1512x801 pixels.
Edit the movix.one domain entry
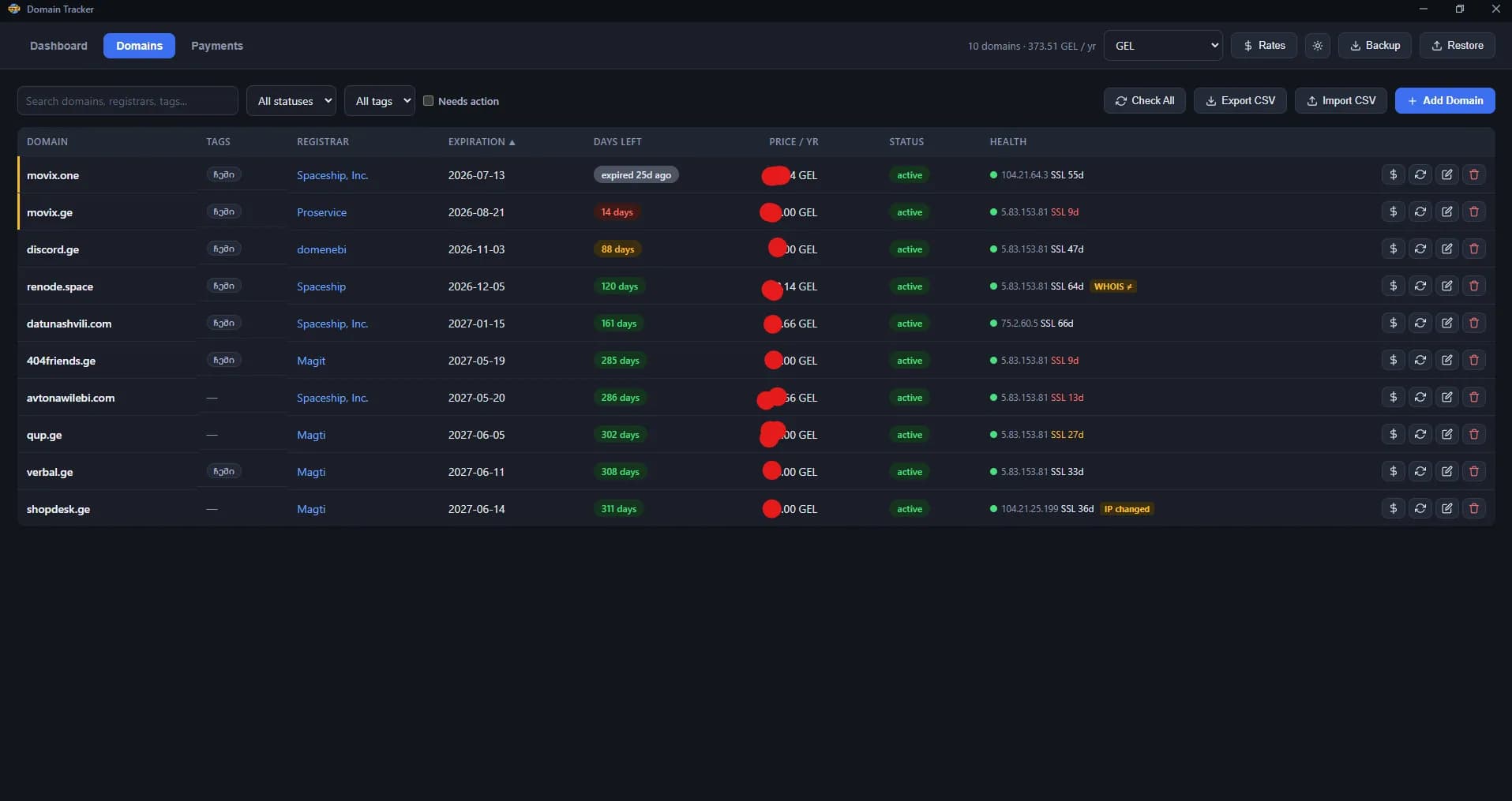pyautogui.click(x=1447, y=174)
